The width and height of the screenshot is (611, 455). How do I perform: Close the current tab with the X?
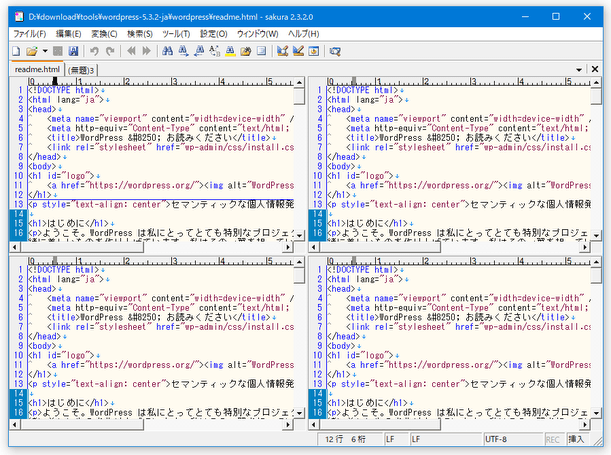tap(595, 69)
